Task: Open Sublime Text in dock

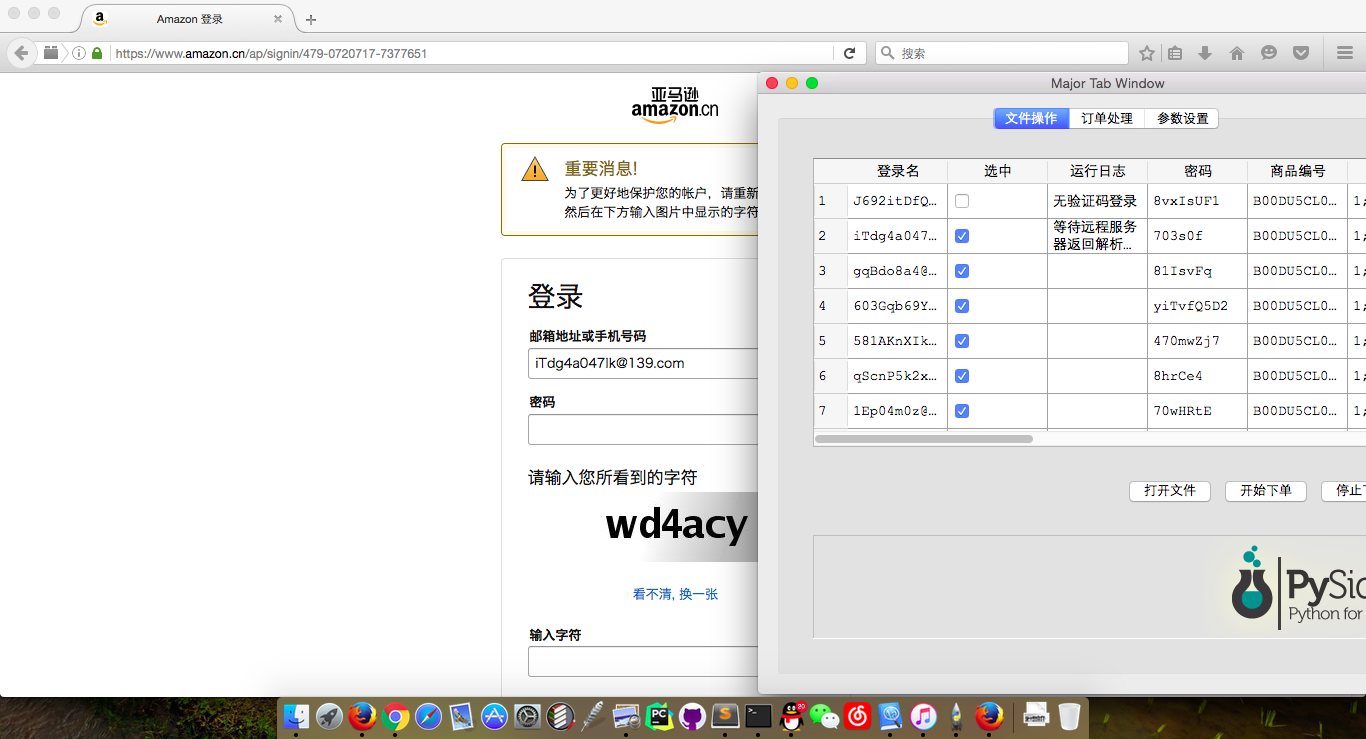Action: click(x=725, y=716)
